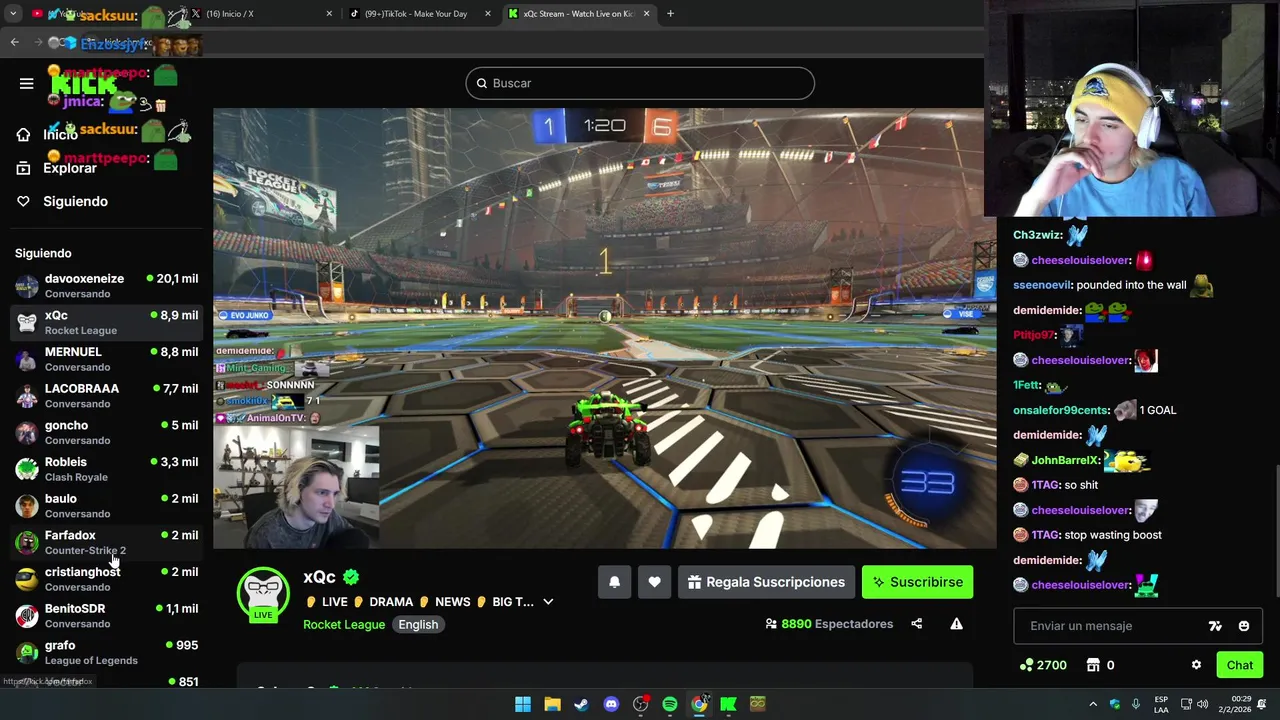This screenshot has width=1280, height=720.
Task: Send message with the Chat button
Action: pos(1239,665)
